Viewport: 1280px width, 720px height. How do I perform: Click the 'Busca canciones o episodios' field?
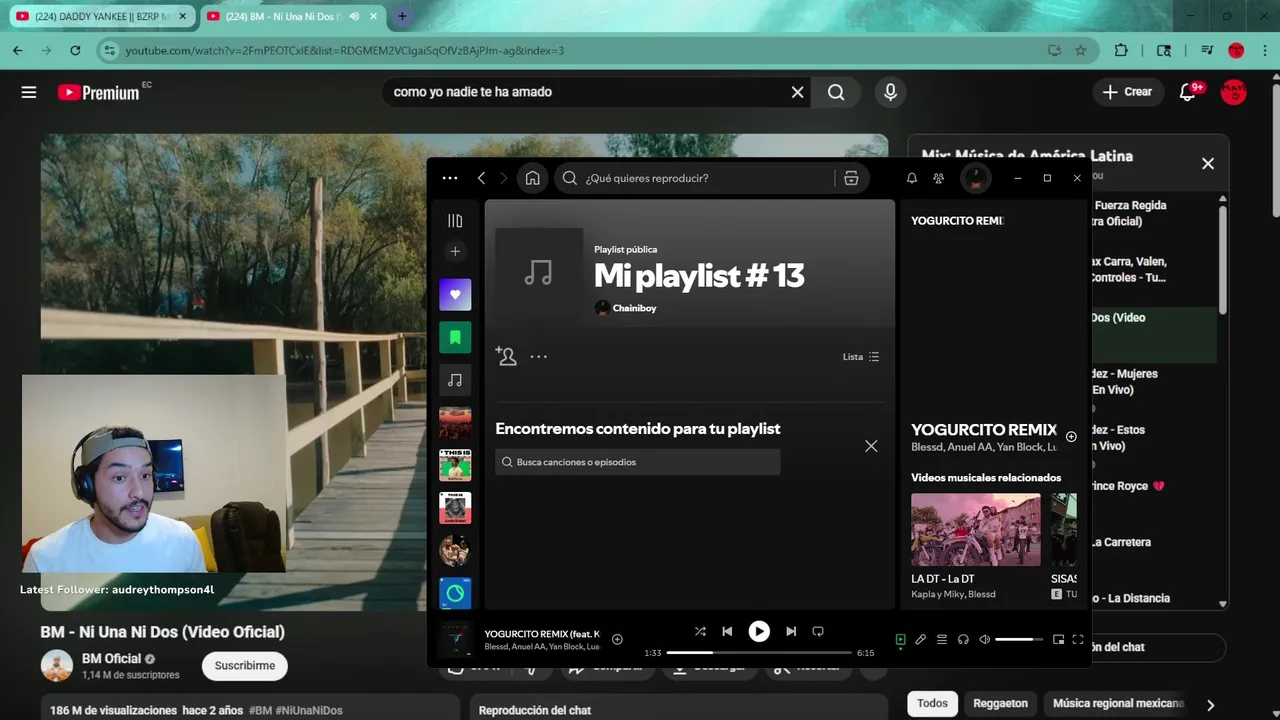[x=638, y=462]
